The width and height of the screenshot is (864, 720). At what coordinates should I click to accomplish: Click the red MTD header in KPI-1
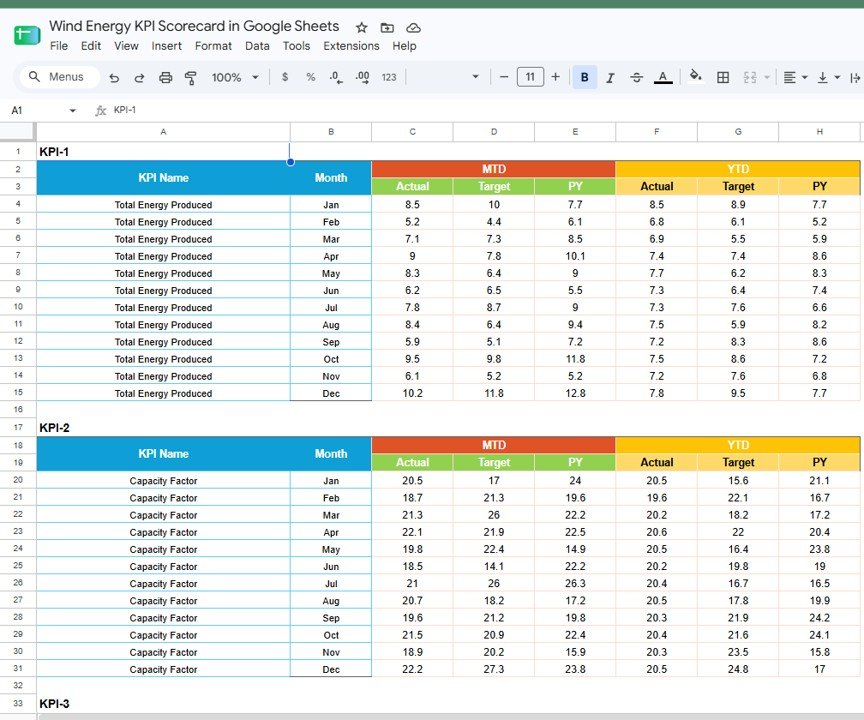coord(494,169)
